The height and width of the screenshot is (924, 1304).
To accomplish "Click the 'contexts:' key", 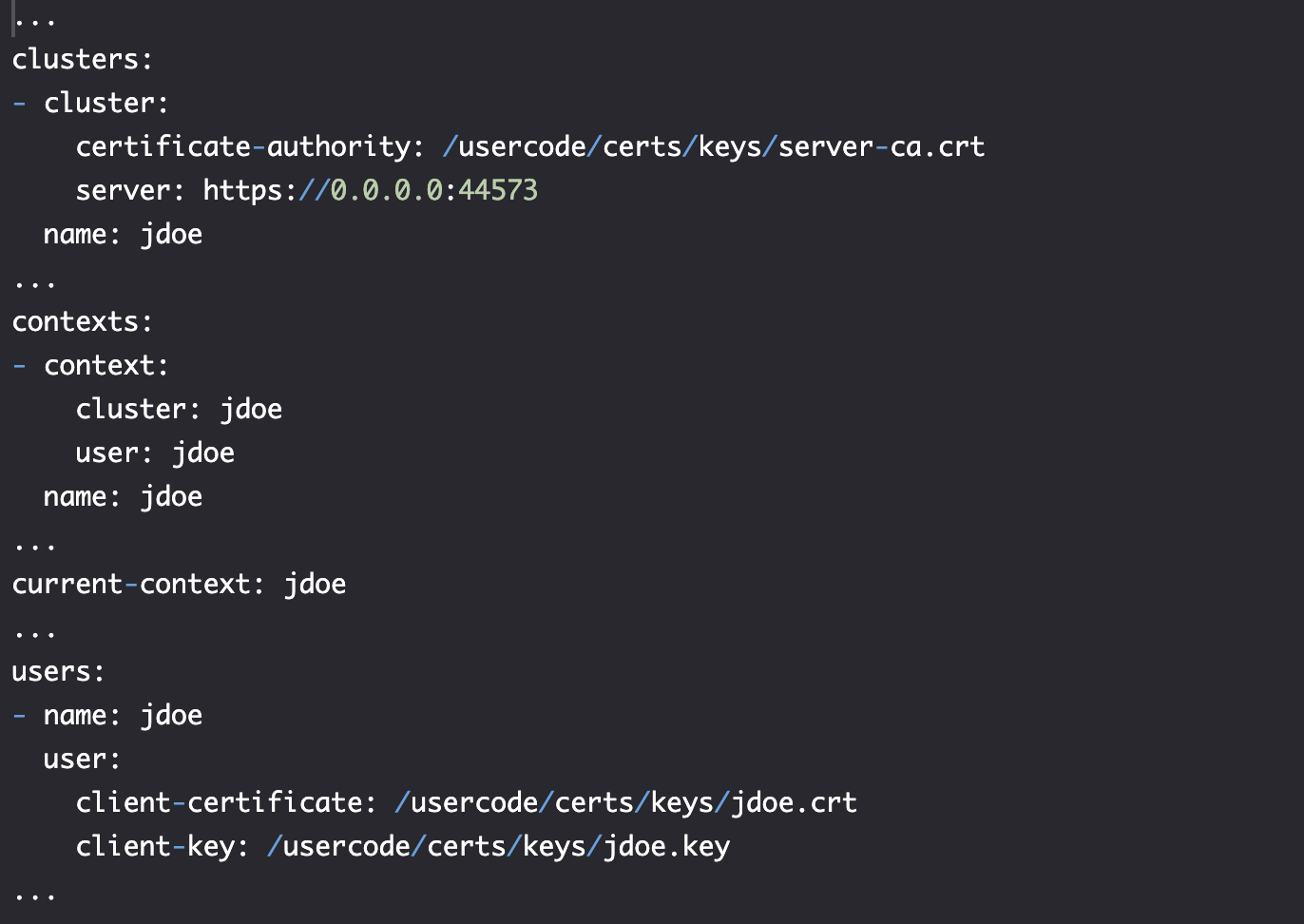I will pyautogui.click(x=82, y=321).
